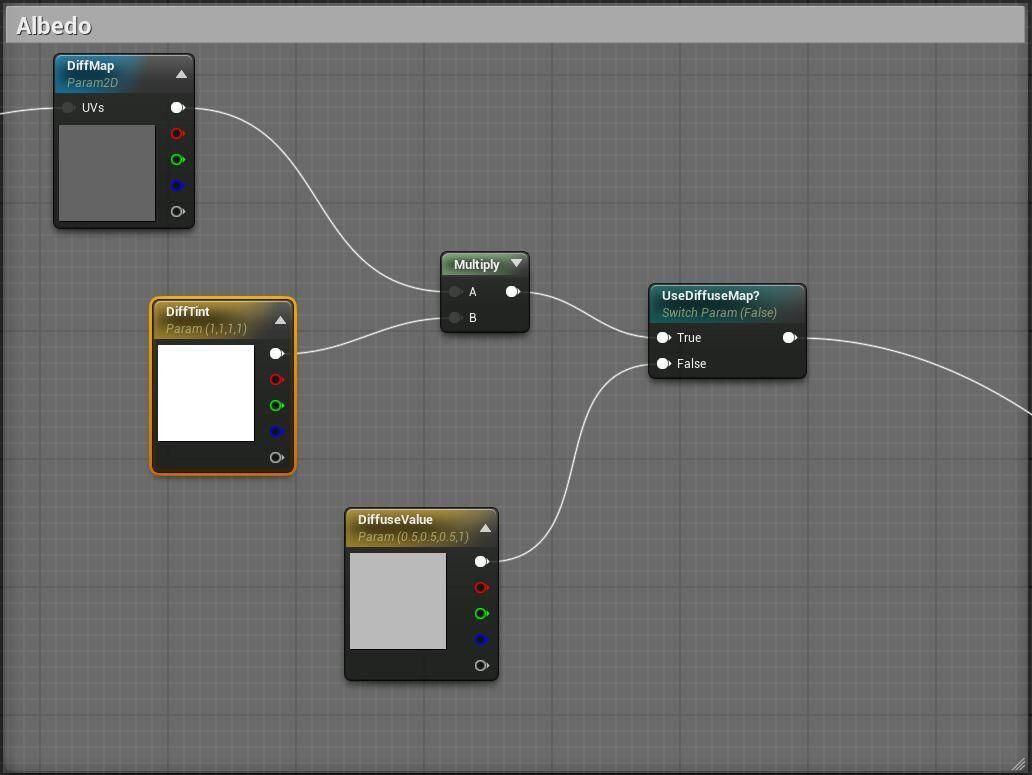
Task: Click DiffuseValue green channel output pin
Action: [481, 613]
